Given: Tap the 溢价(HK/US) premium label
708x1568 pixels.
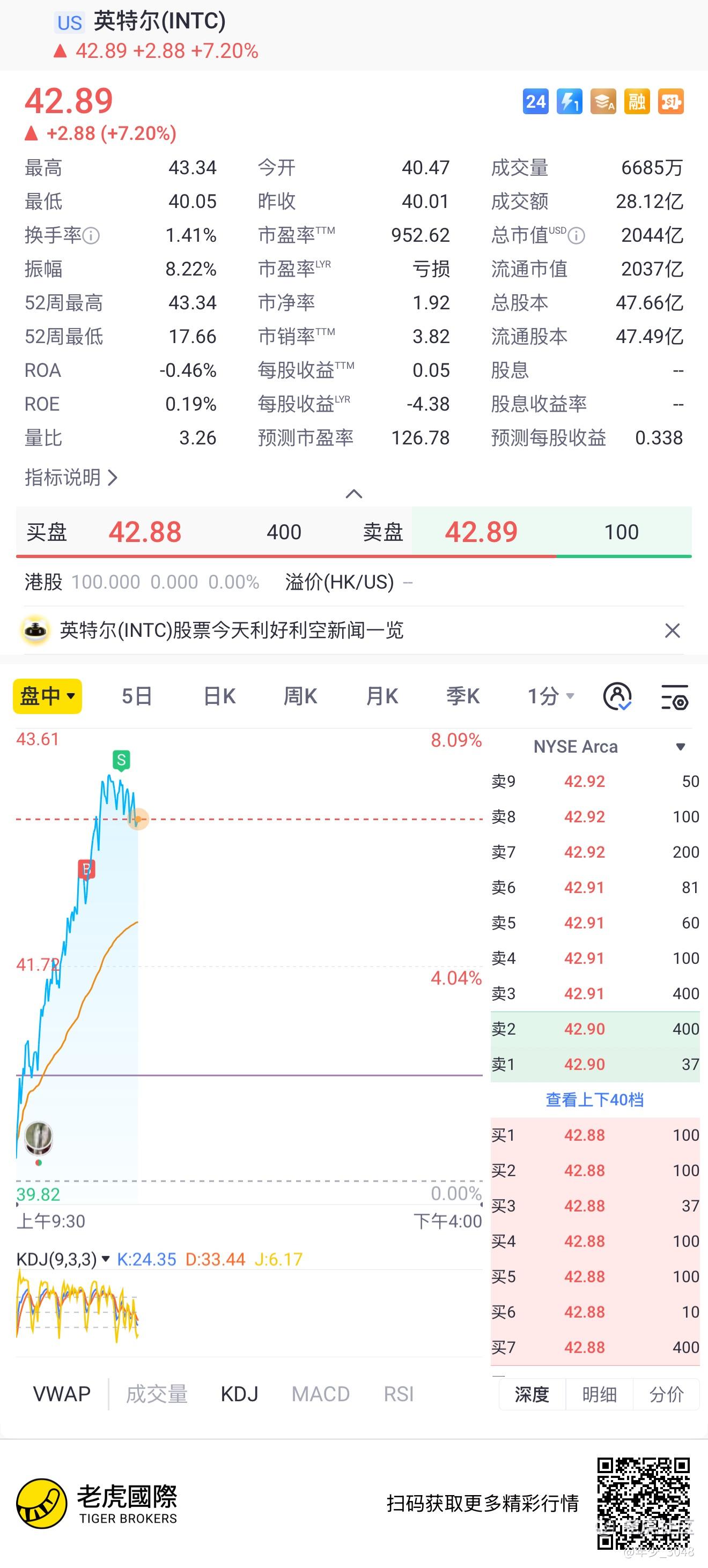Looking at the screenshot, I should pyautogui.click(x=340, y=583).
